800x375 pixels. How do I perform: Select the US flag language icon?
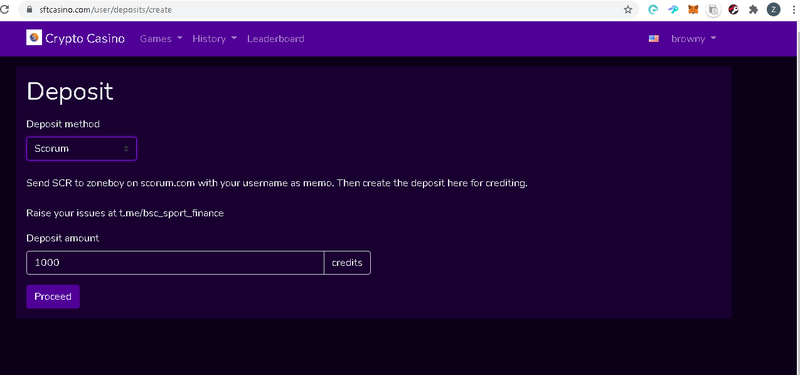tap(654, 39)
